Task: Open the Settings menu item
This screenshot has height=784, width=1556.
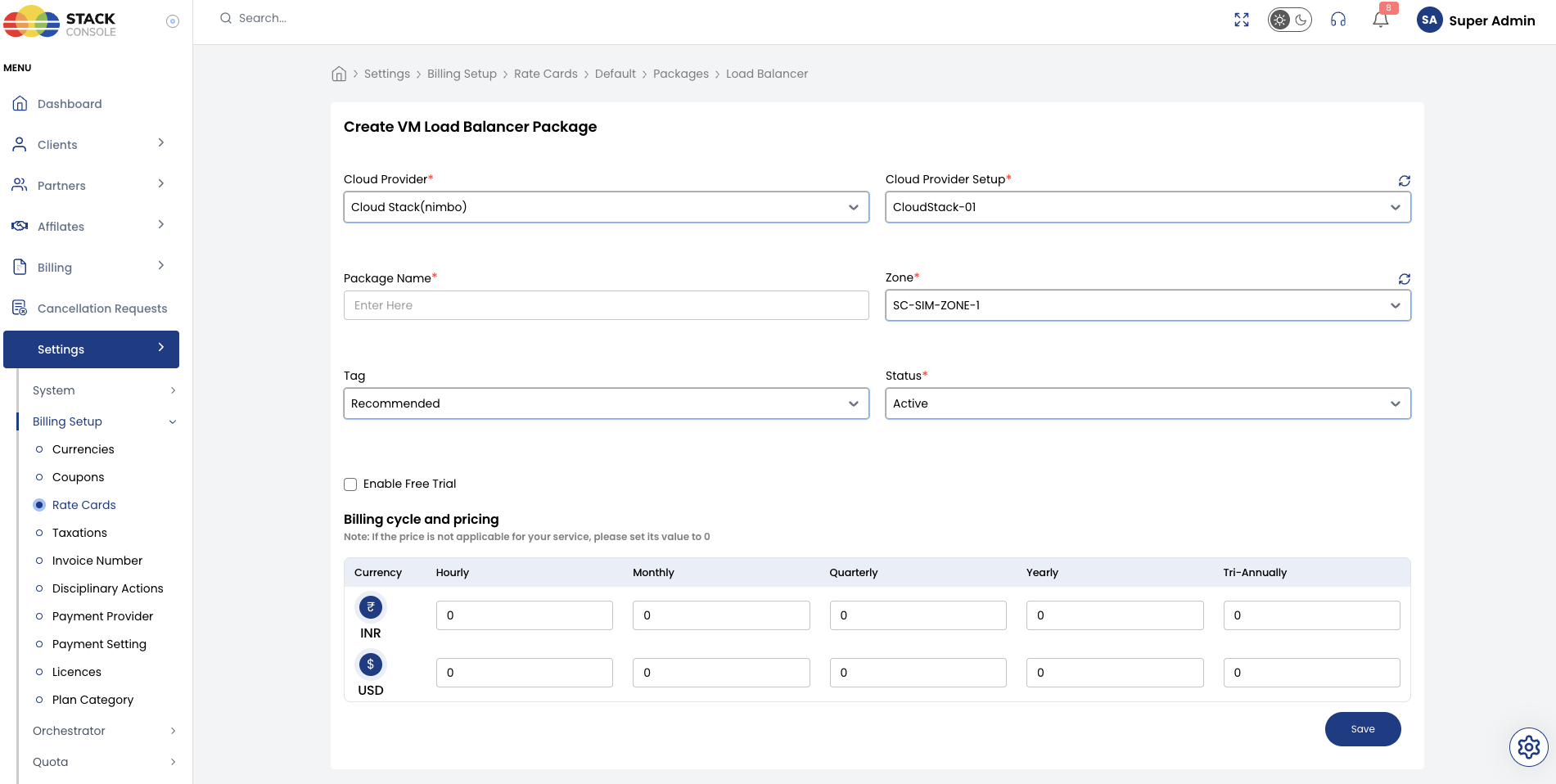Action: [x=91, y=349]
